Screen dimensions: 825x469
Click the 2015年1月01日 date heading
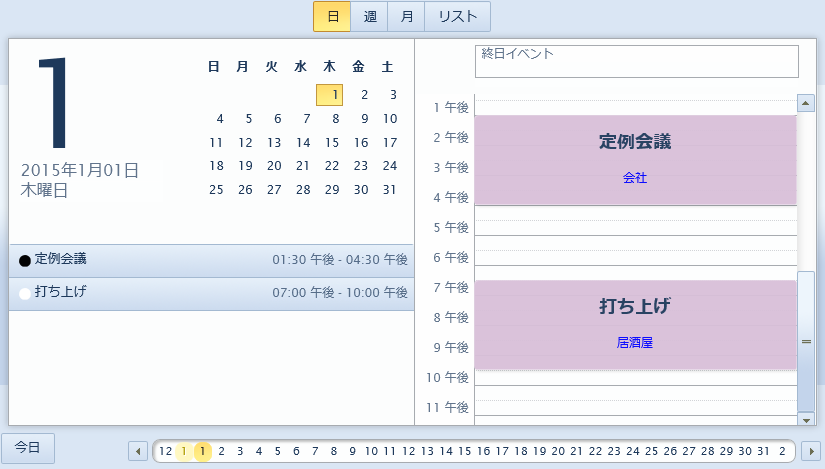(80, 170)
